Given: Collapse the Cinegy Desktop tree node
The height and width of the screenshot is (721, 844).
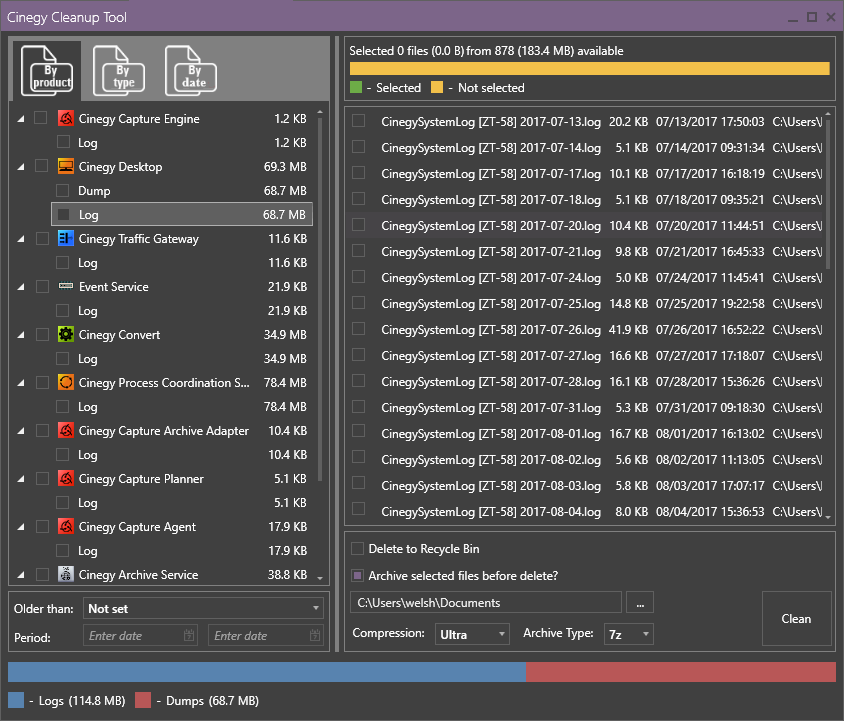Looking at the screenshot, I should 20,167.
